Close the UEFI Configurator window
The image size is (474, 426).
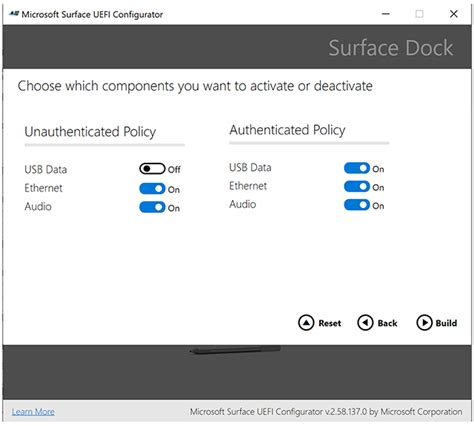pyautogui.click(x=454, y=14)
